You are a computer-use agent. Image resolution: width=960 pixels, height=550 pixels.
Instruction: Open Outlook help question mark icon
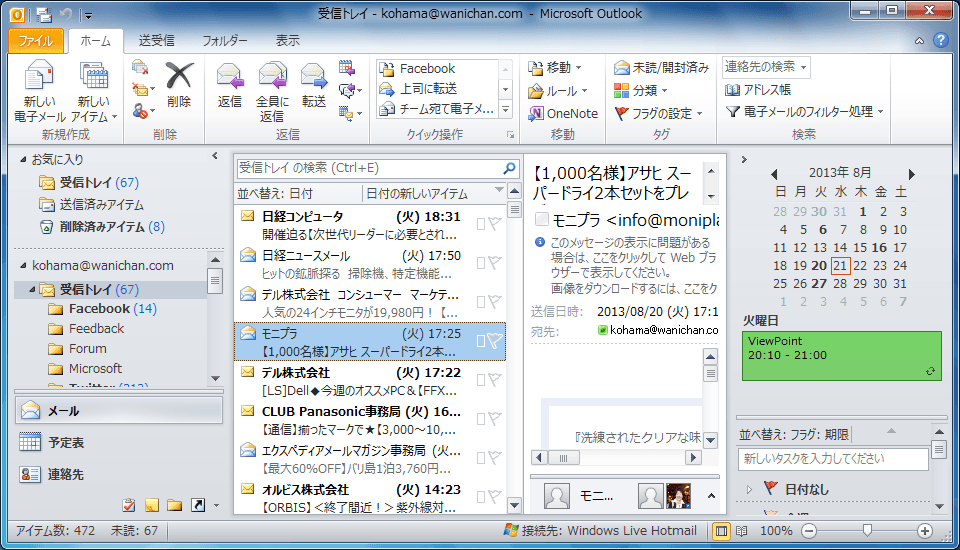pos(940,40)
